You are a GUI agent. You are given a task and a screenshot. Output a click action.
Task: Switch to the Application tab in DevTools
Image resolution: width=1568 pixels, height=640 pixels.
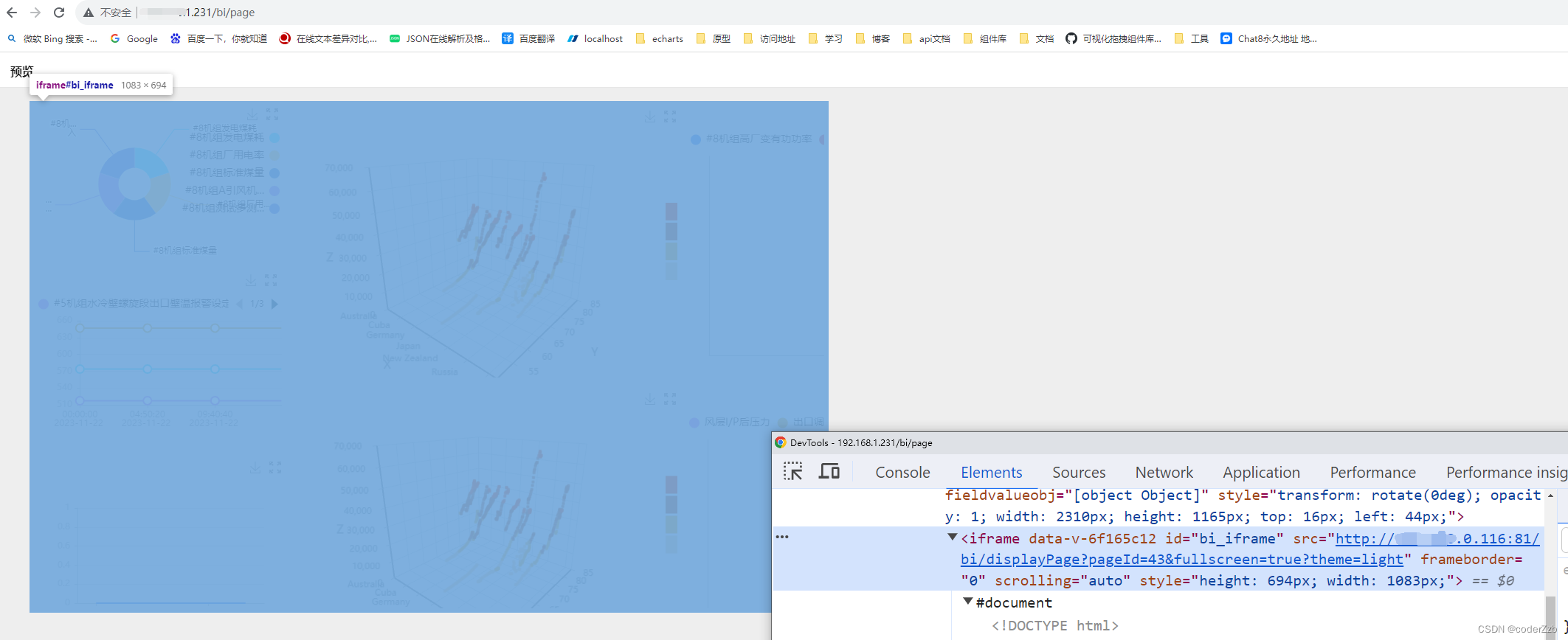pyautogui.click(x=1261, y=473)
